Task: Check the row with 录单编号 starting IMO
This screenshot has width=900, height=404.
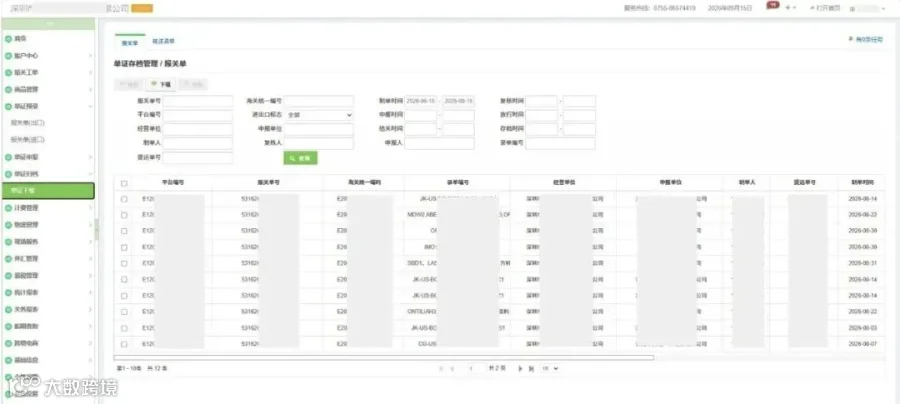Action: point(124,247)
